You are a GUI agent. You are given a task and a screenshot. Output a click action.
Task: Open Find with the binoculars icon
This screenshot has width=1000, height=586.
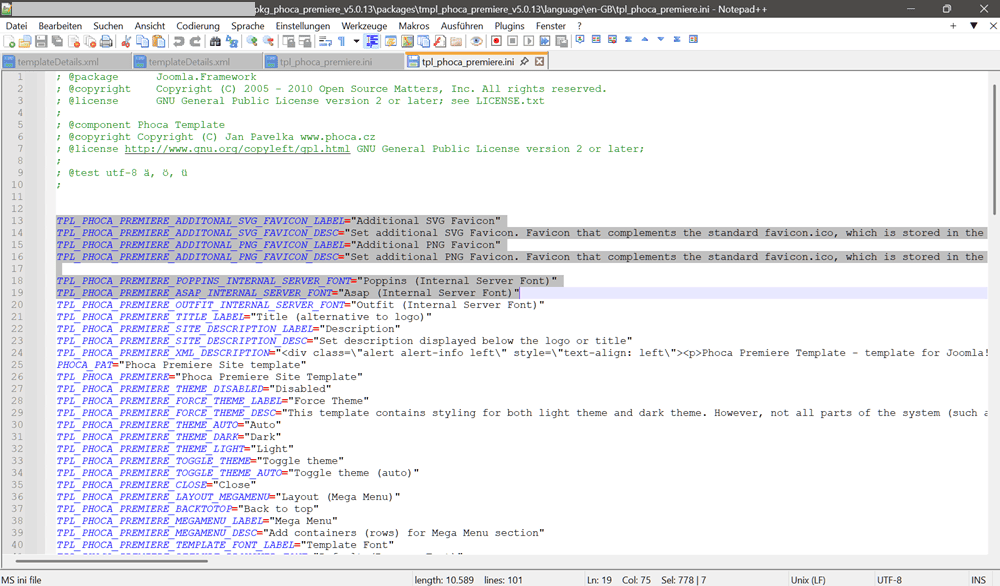tap(215, 42)
